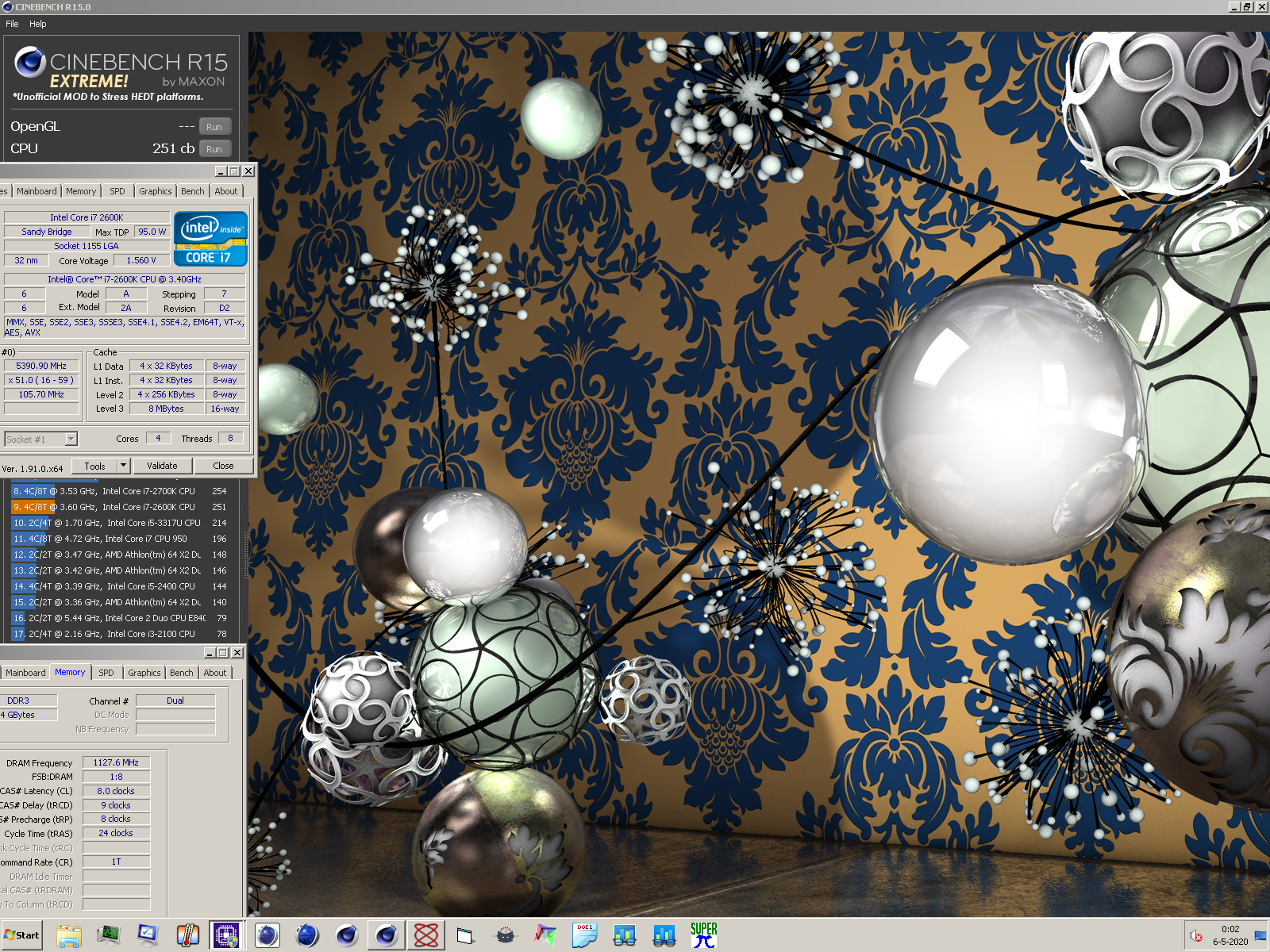Open Graphics tab in CPU-Z processor window
The width and height of the screenshot is (1270, 952).
tap(155, 191)
